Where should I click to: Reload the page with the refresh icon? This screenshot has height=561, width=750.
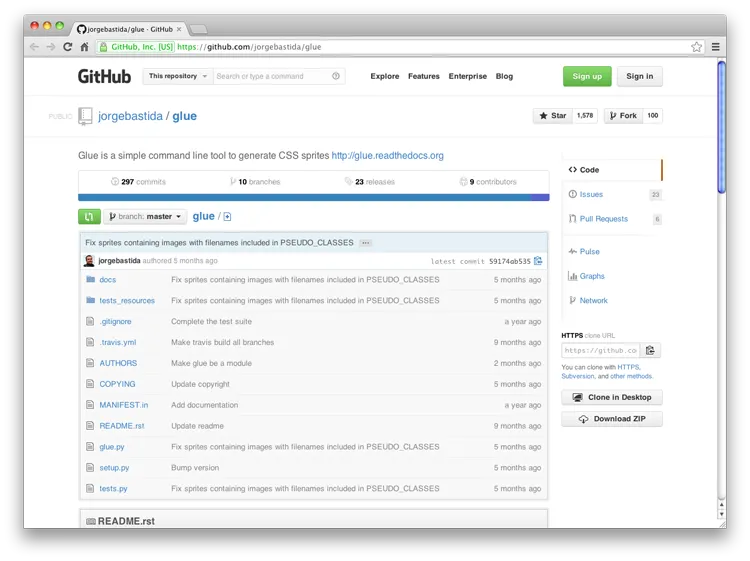(x=67, y=47)
